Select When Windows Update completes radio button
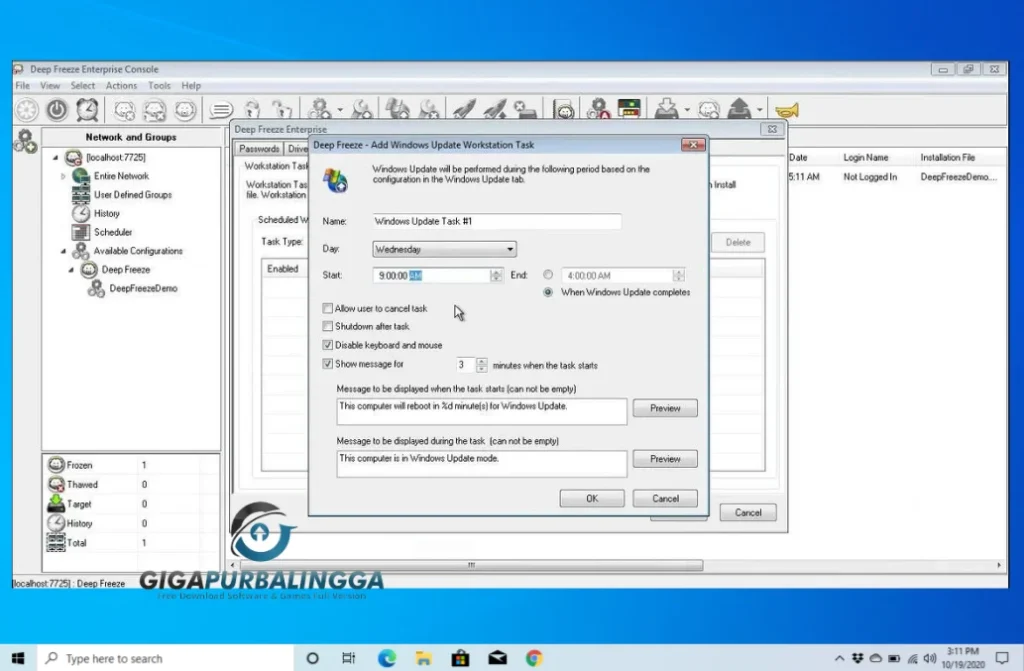 click(548, 292)
